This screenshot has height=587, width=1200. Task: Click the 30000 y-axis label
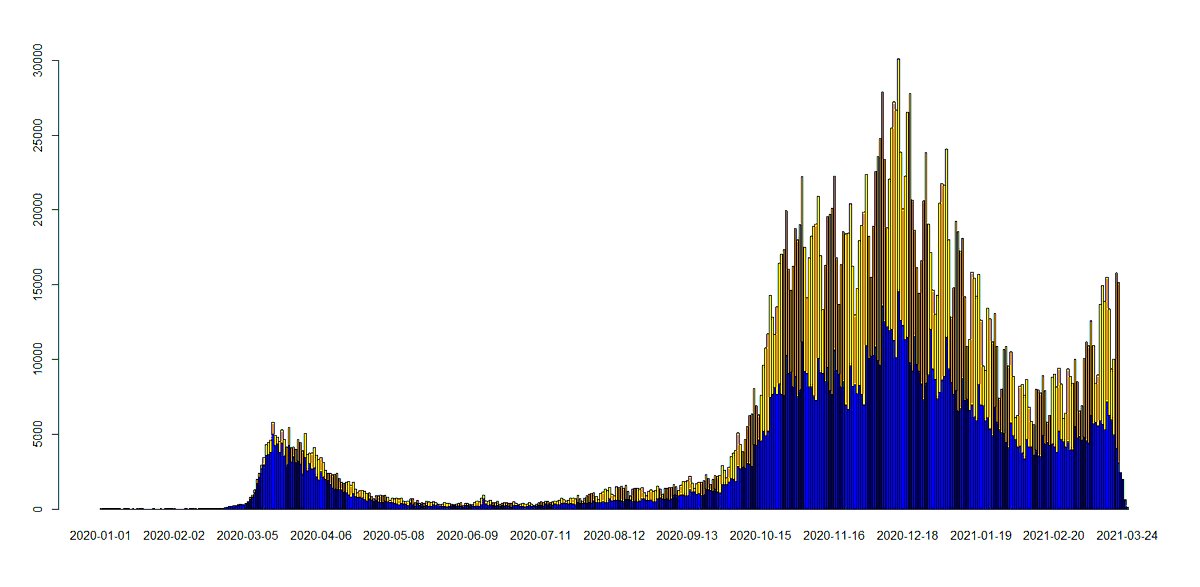tap(38, 60)
